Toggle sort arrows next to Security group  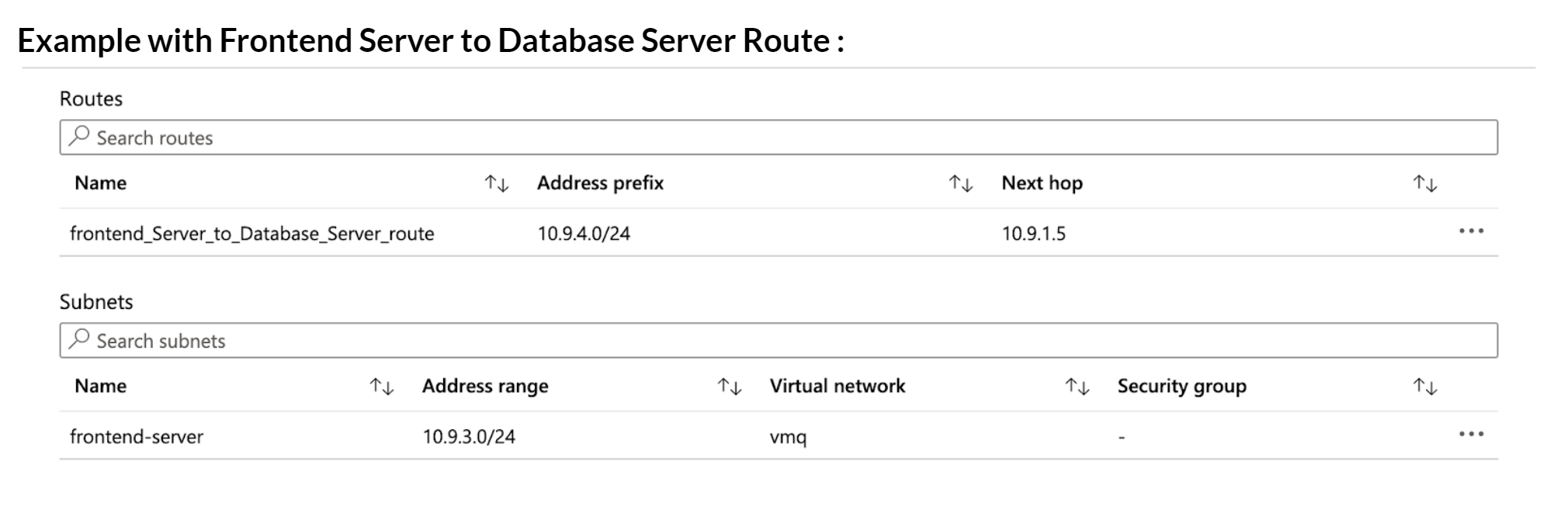1424,386
